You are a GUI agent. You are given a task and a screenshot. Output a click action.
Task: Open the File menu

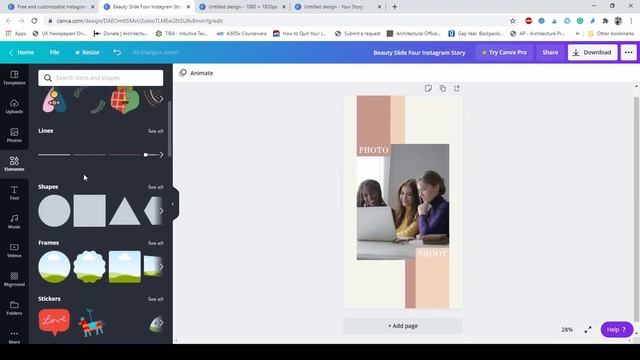[54, 52]
